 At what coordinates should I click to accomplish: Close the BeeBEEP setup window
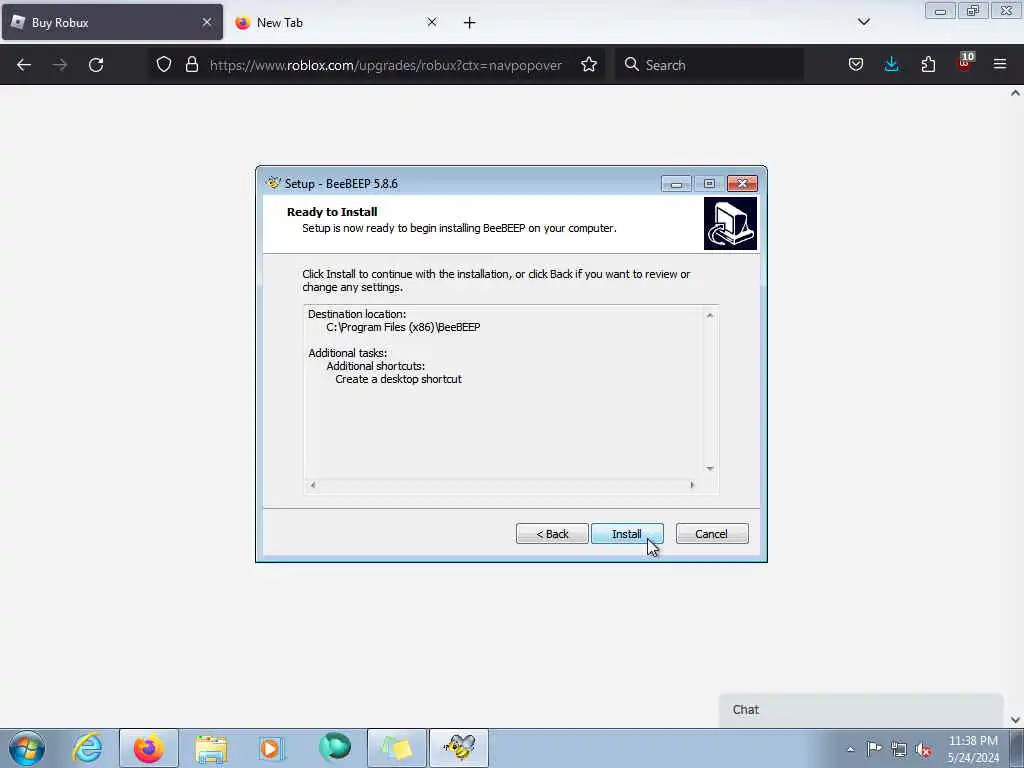(743, 184)
